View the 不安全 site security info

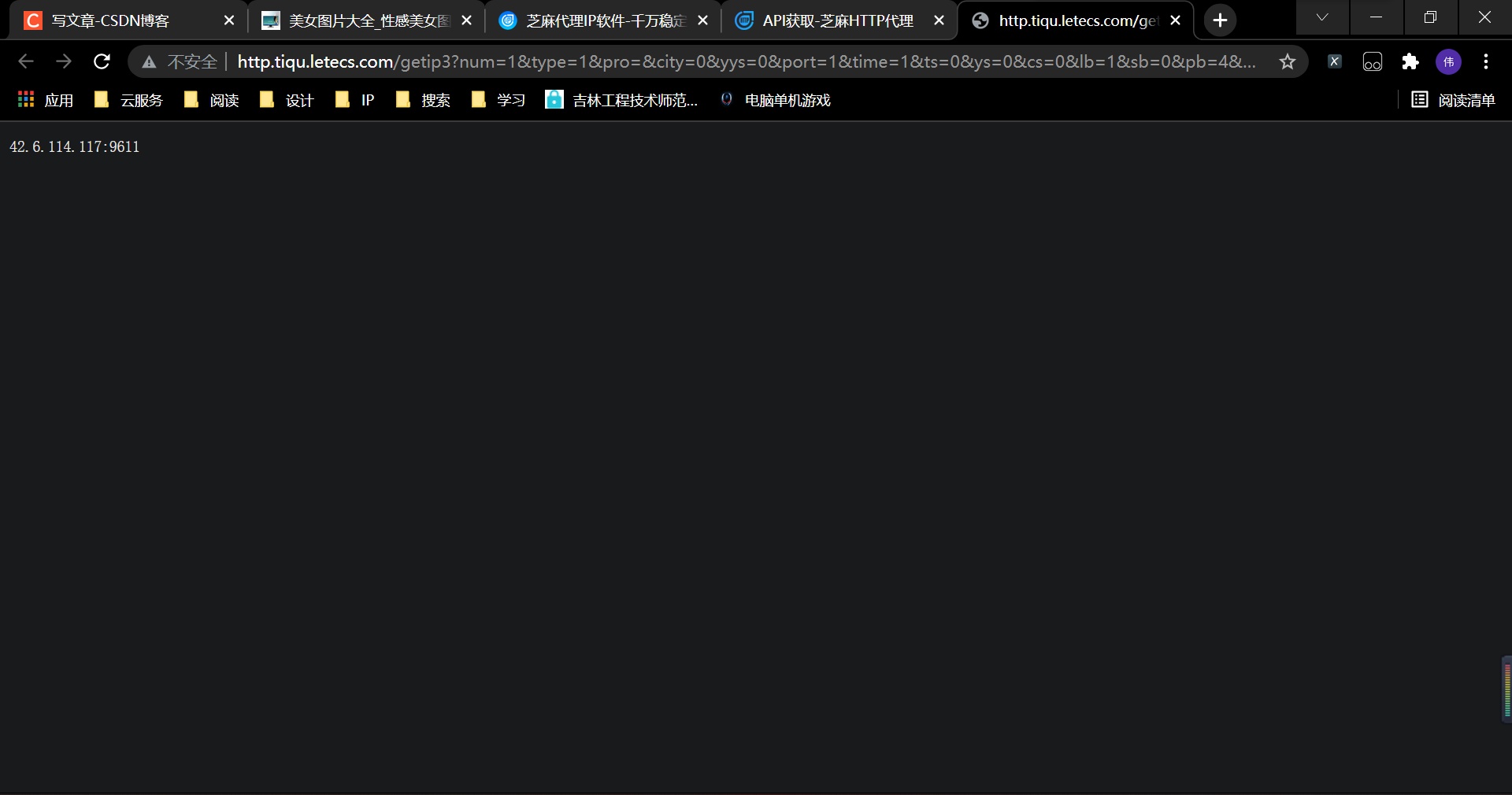[180, 61]
